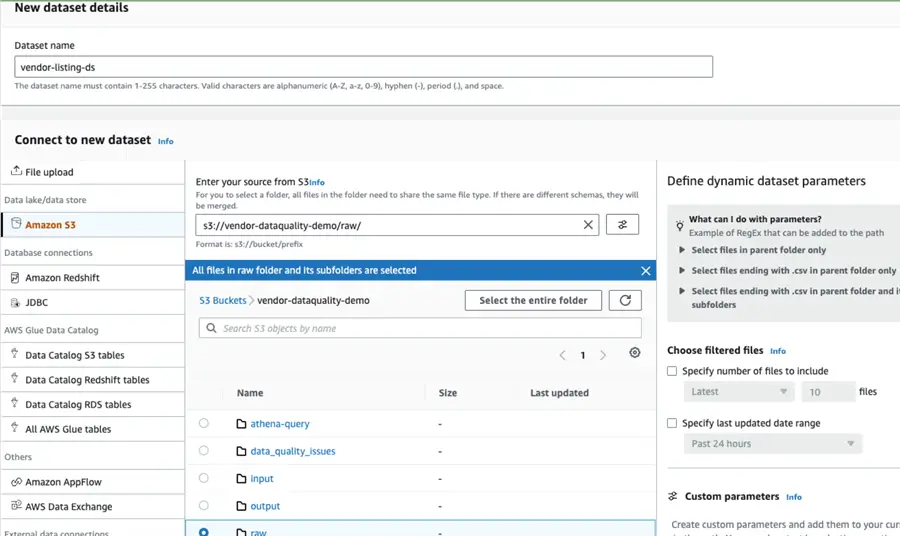Open the parameter settings button beside S3 path

click(x=622, y=224)
